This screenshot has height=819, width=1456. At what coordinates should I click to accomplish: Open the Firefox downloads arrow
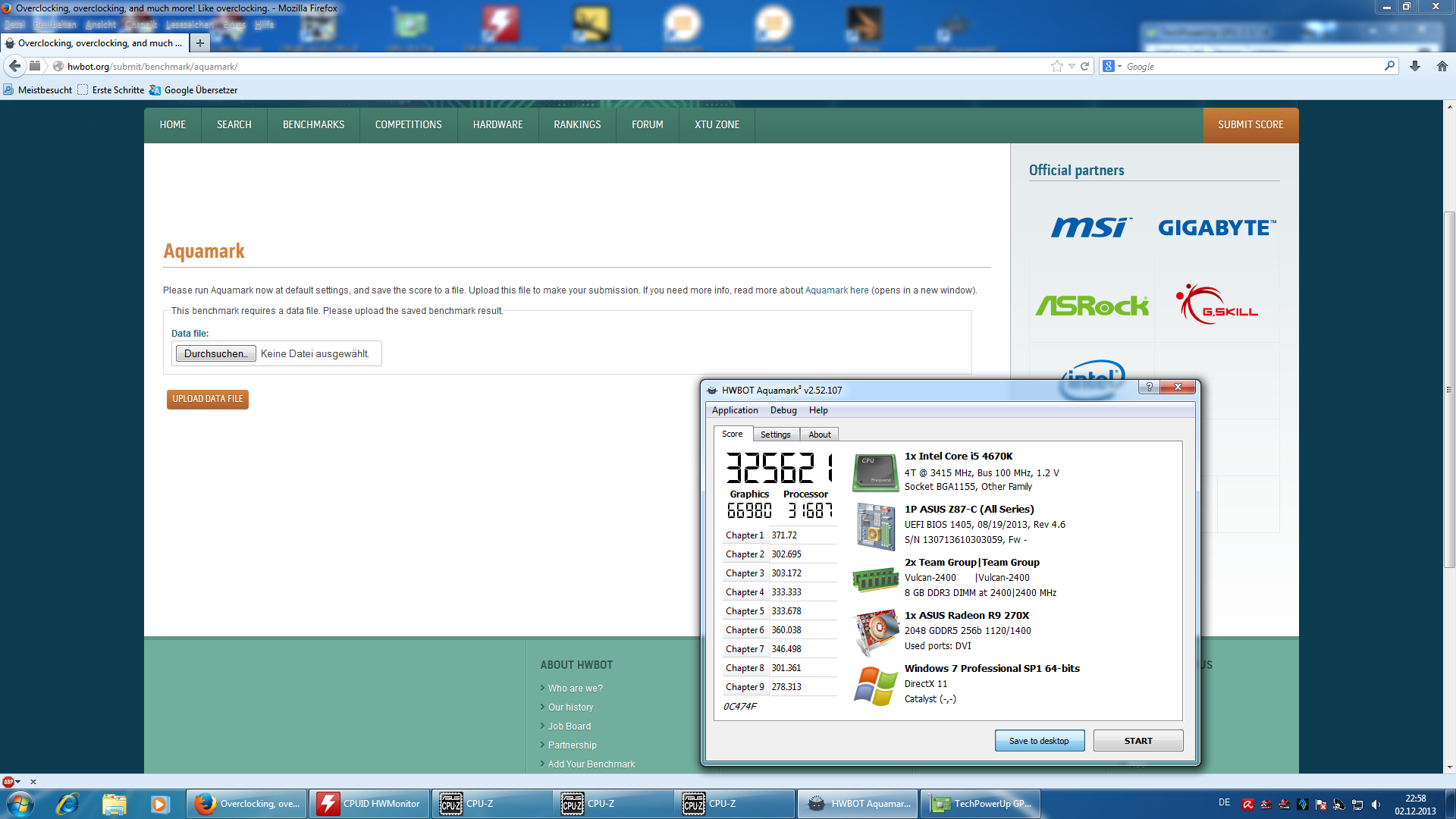point(1415,66)
